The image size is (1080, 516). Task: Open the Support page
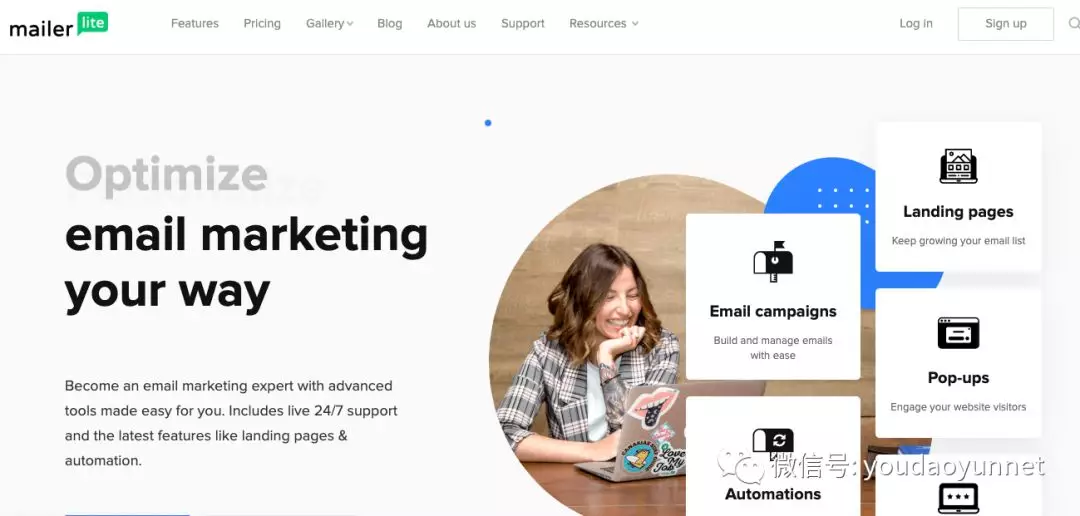coord(523,23)
